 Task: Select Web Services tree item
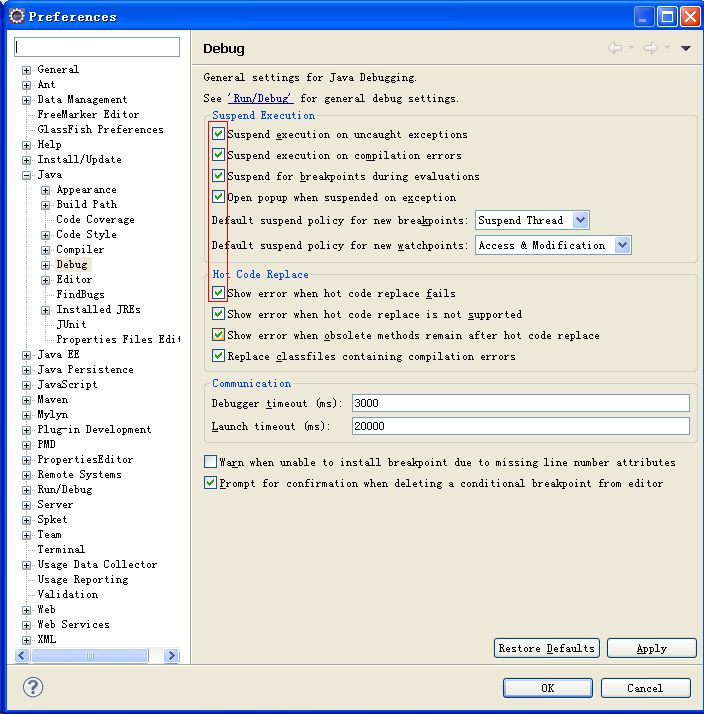pos(73,624)
